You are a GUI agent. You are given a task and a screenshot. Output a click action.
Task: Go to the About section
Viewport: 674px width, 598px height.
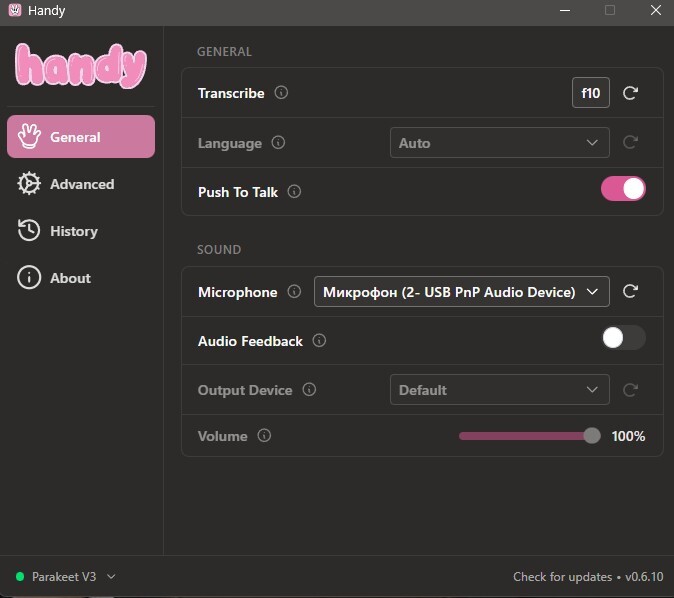(70, 278)
